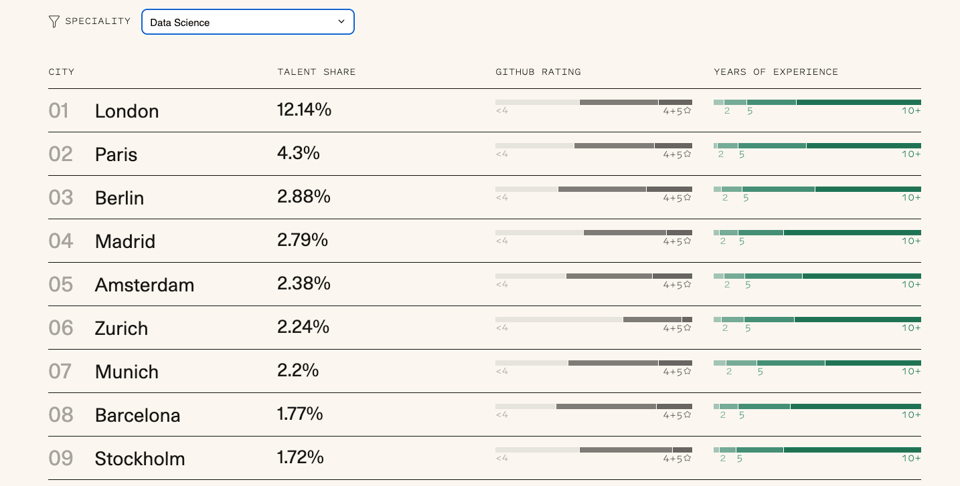Click the star icon in Paris GitHub rating
960x486 pixels.
point(687,154)
